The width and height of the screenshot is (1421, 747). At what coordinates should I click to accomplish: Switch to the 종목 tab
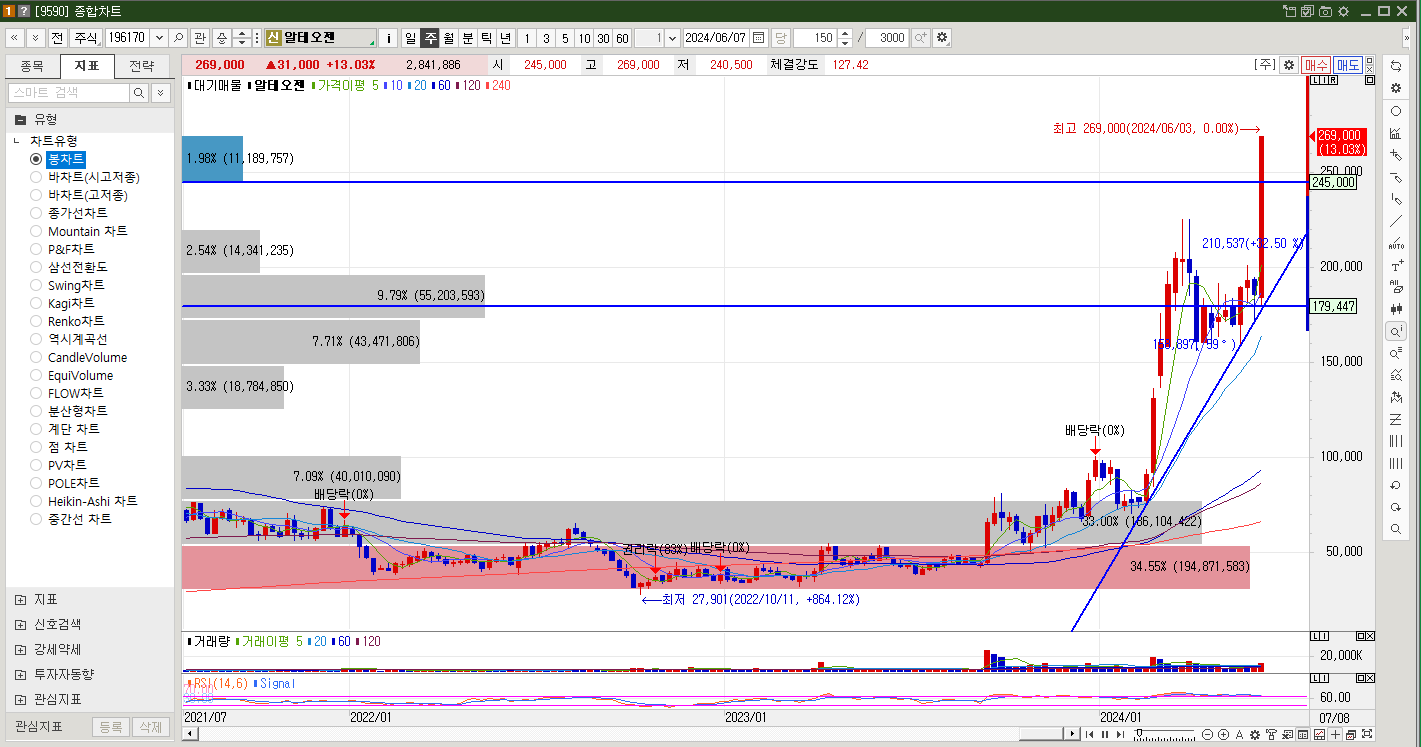click(32, 67)
